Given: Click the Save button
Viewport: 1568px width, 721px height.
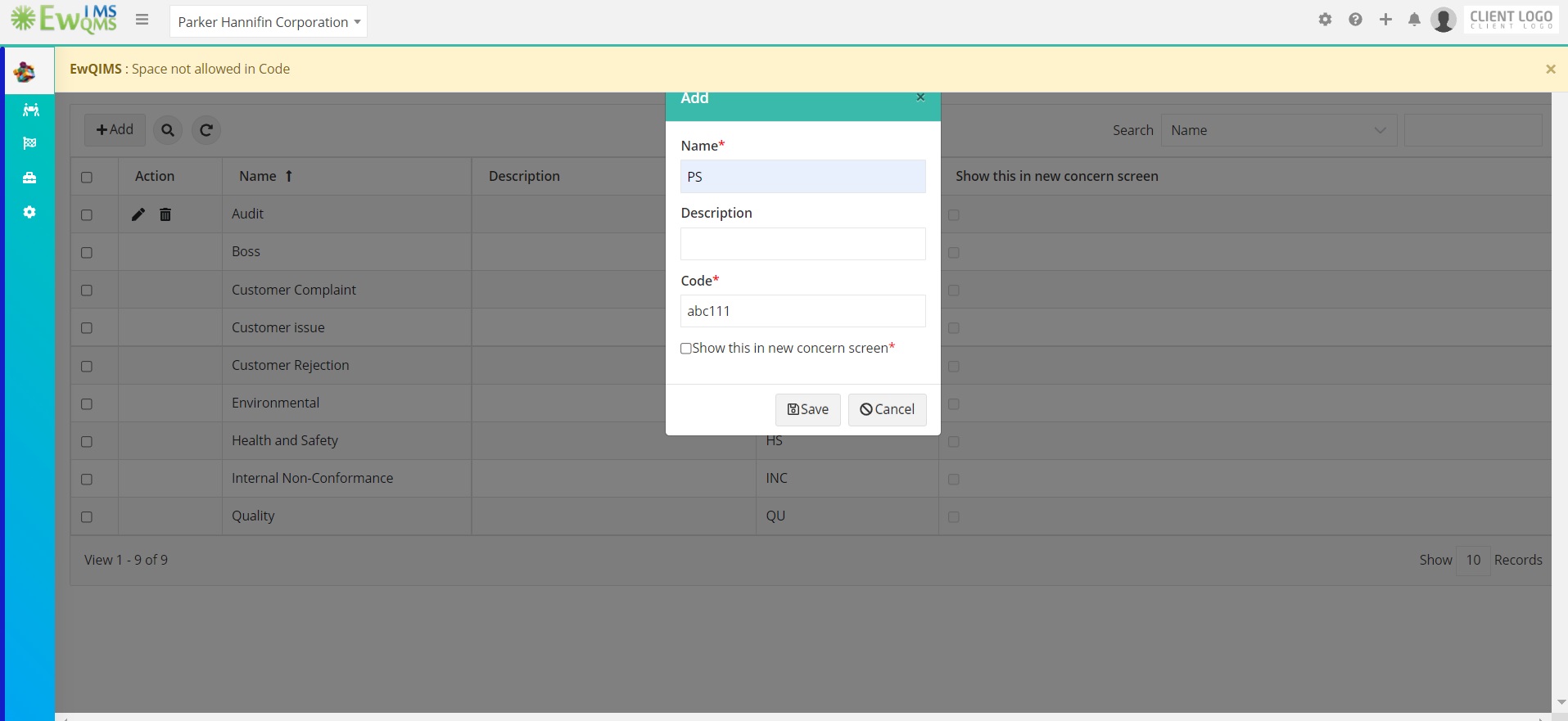Looking at the screenshot, I should click(808, 410).
